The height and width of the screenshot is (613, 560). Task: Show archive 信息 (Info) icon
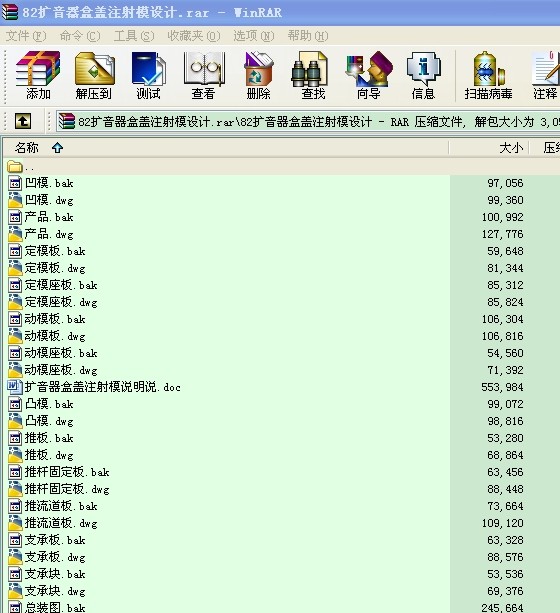pos(423,75)
